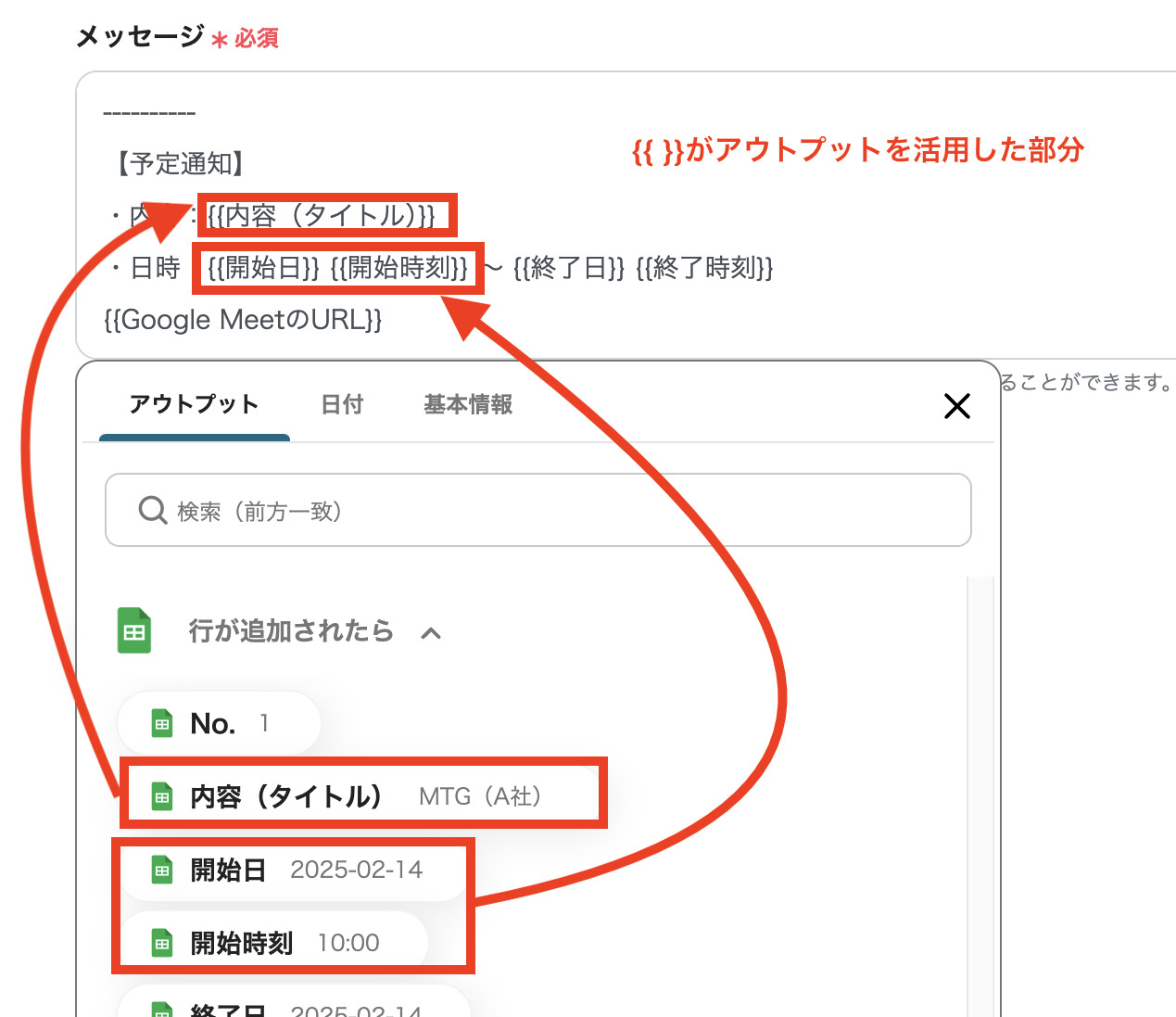Image resolution: width=1176 pixels, height=1017 pixels.
Task: Click inside the メッセージ text area
Action: [x=626, y=215]
